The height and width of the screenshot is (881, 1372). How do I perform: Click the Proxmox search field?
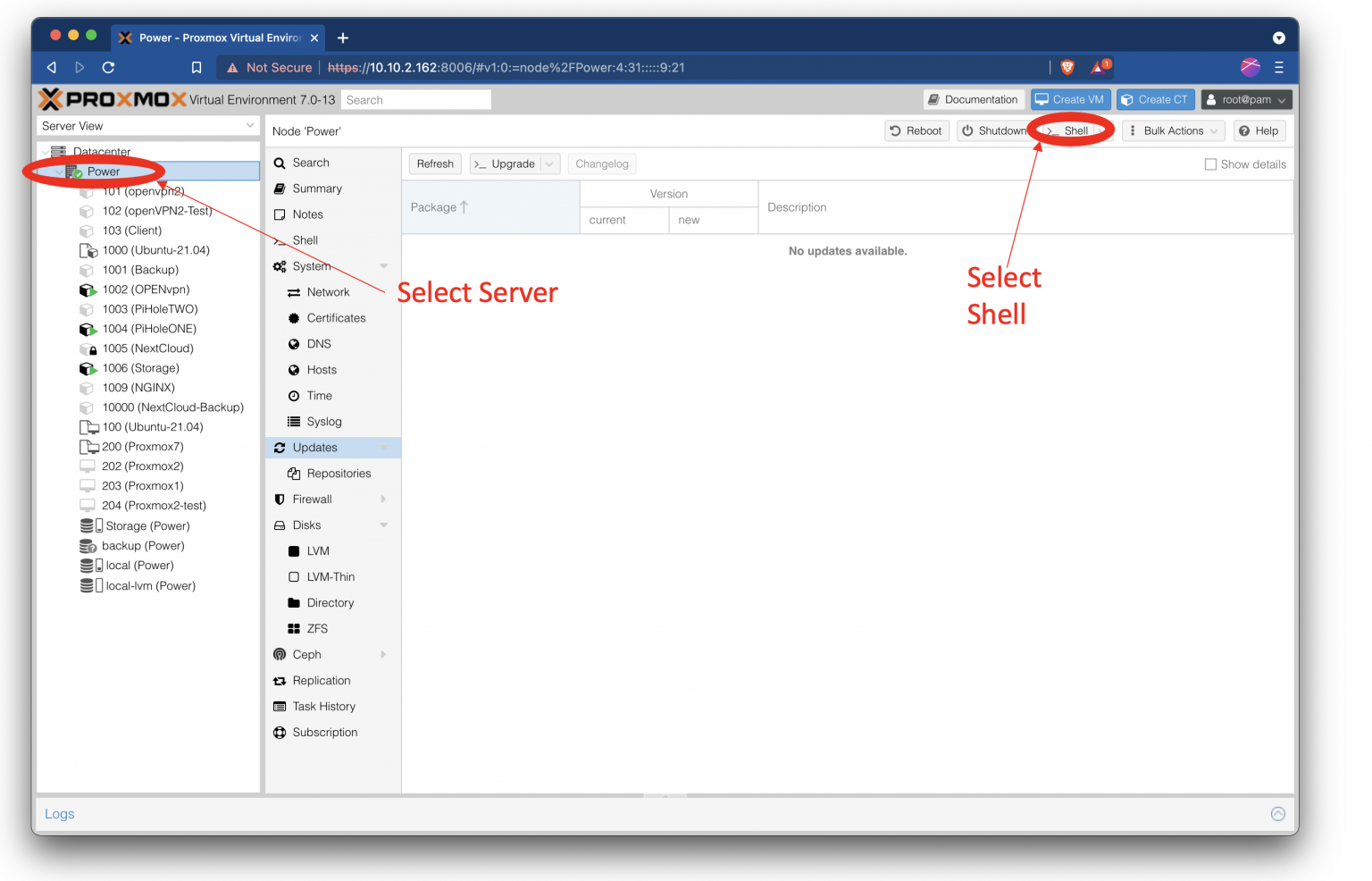(415, 99)
